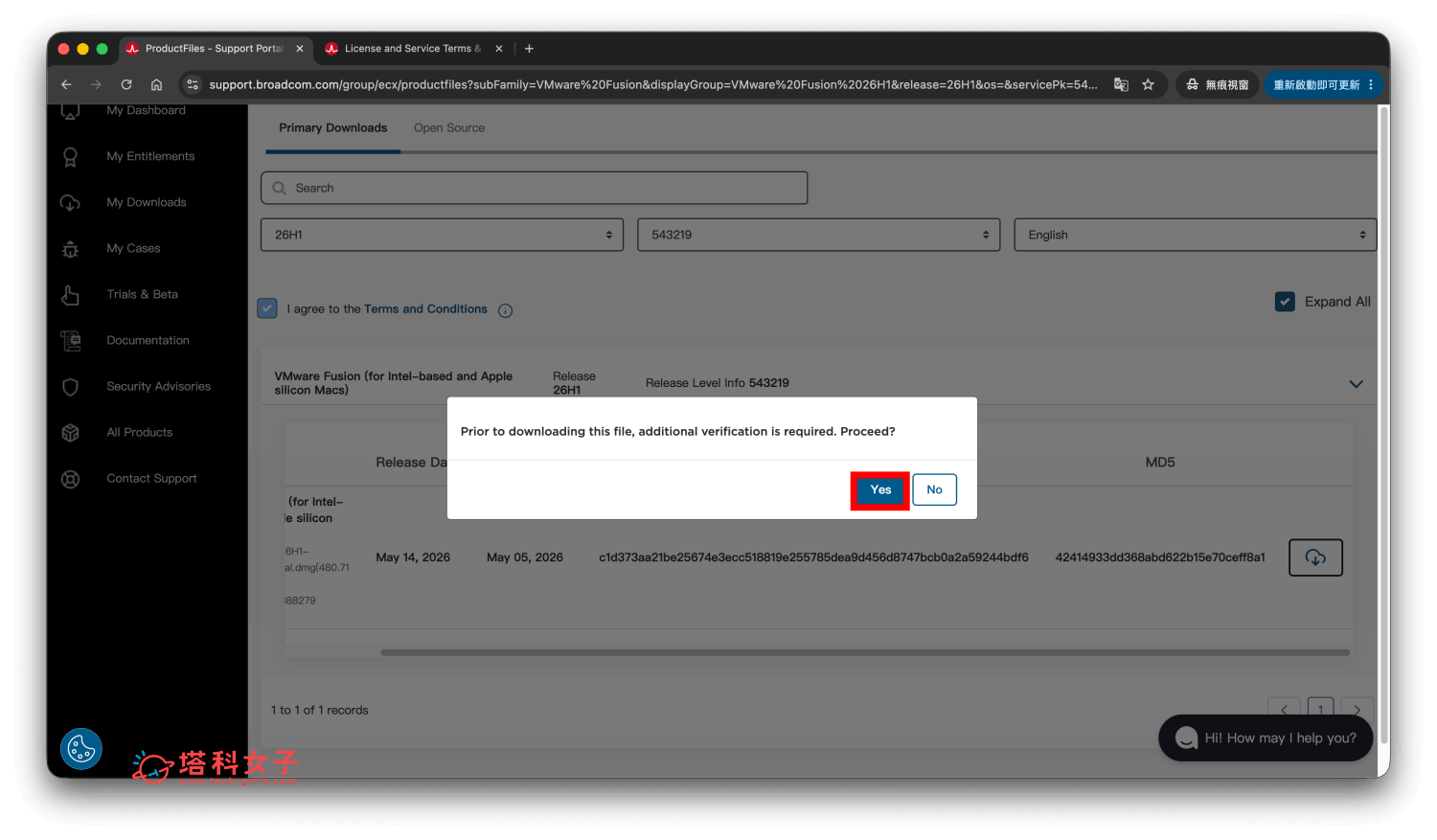Click the MD5 hash value 42414933dd...

[x=1160, y=557]
